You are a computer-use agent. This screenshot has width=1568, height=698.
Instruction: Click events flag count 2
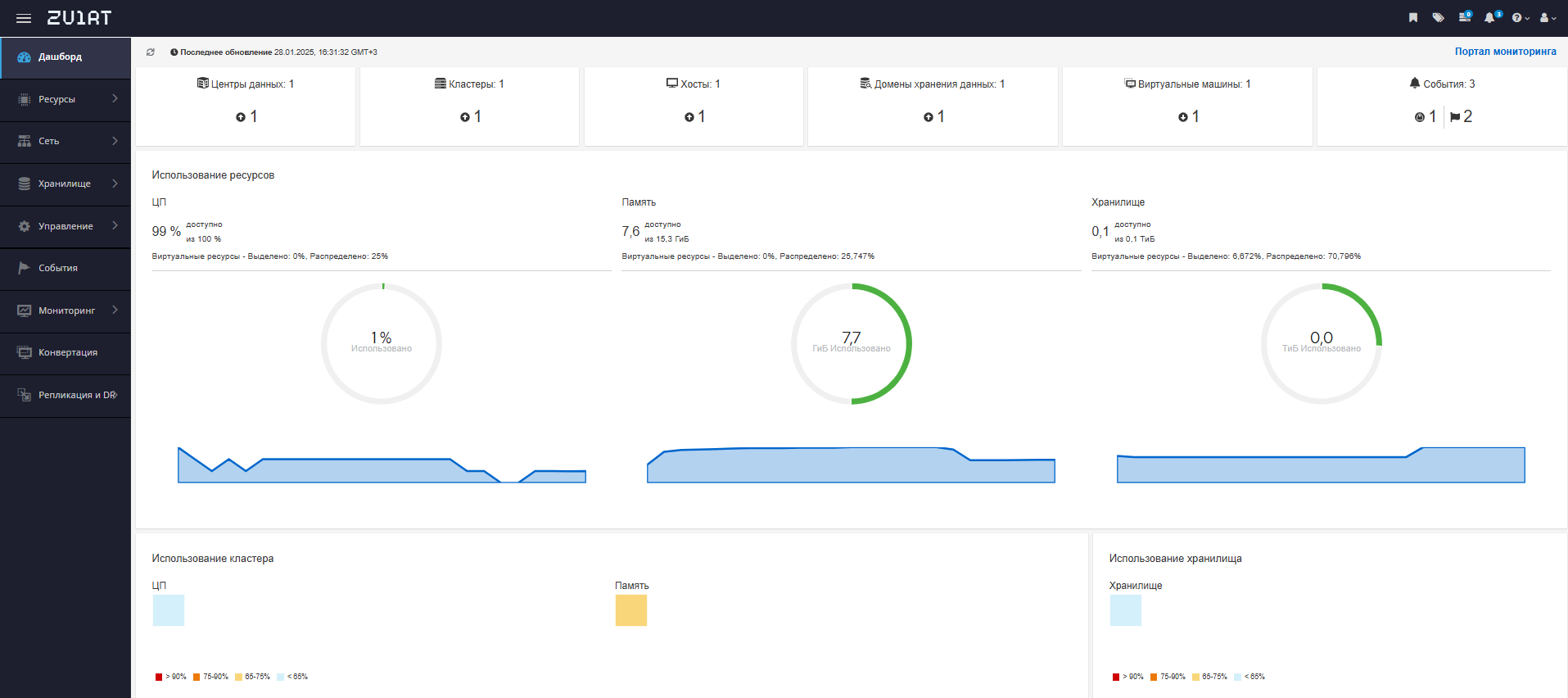point(1462,117)
